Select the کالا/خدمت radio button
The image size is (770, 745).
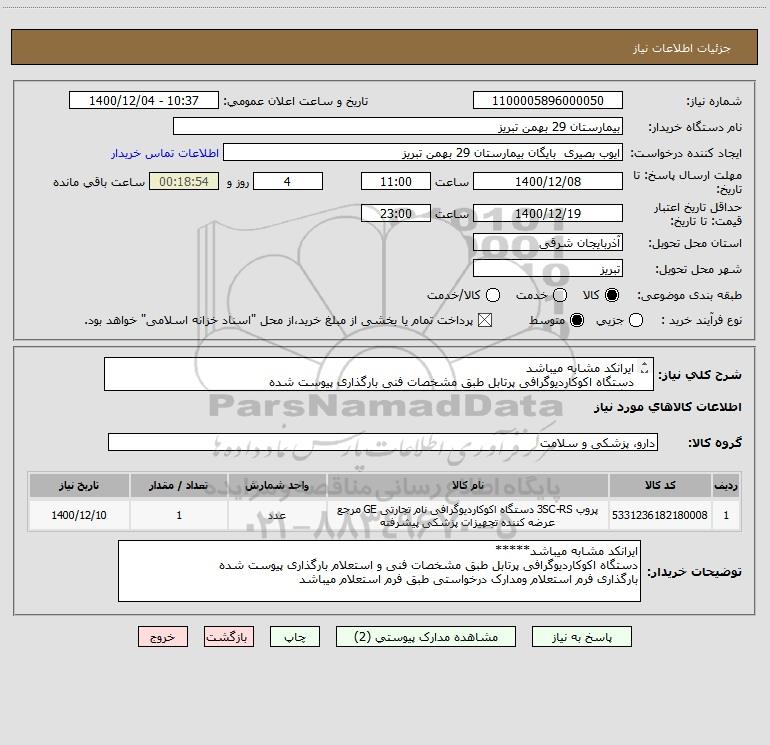(x=493, y=295)
